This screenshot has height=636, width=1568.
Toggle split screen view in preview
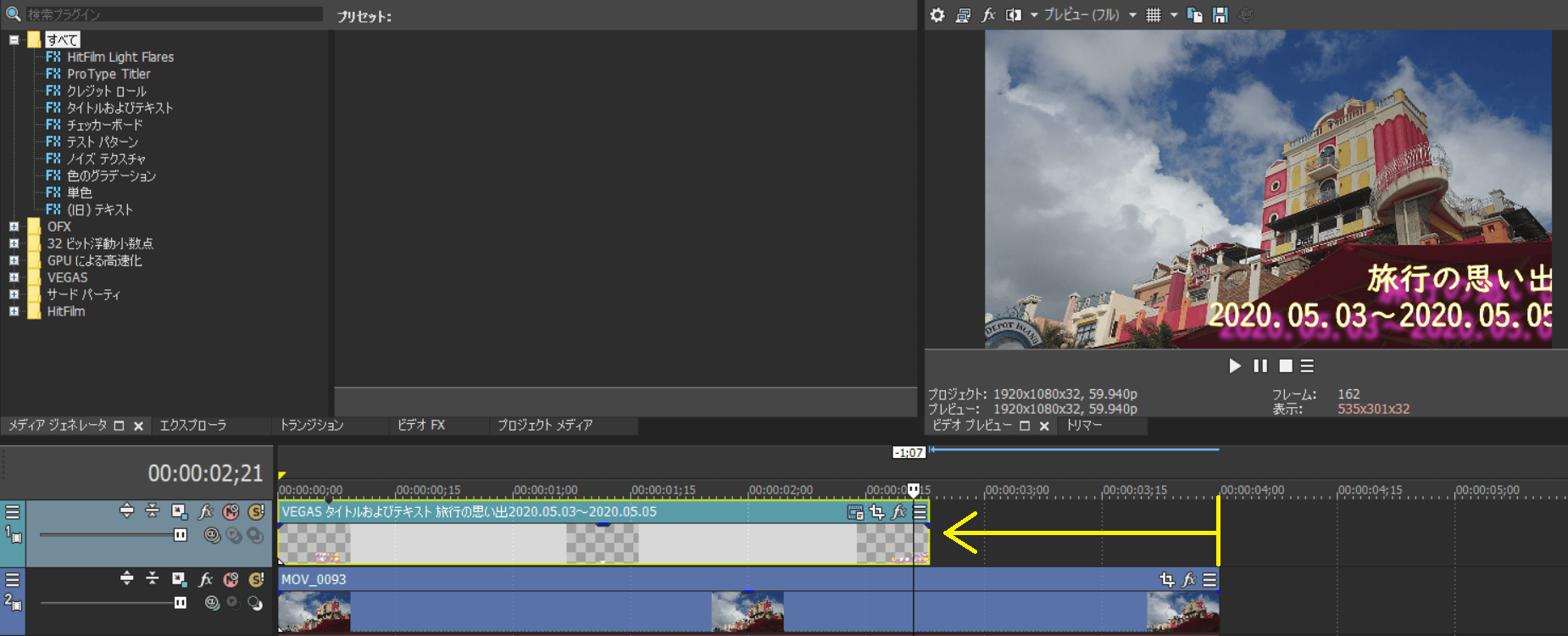tap(1014, 14)
